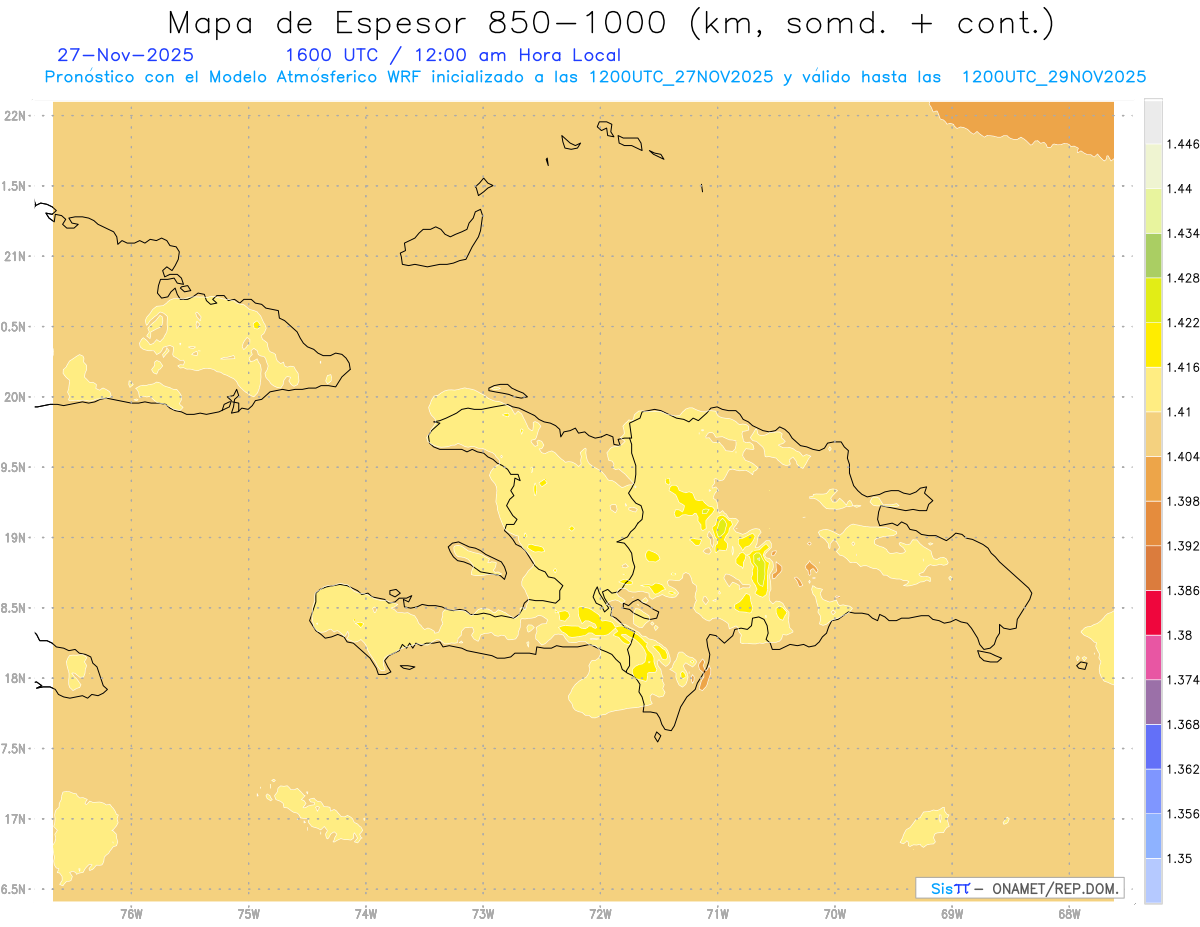Click the '1.422' colorbar value
The width and height of the screenshot is (1200, 927).
(1183, 323)
